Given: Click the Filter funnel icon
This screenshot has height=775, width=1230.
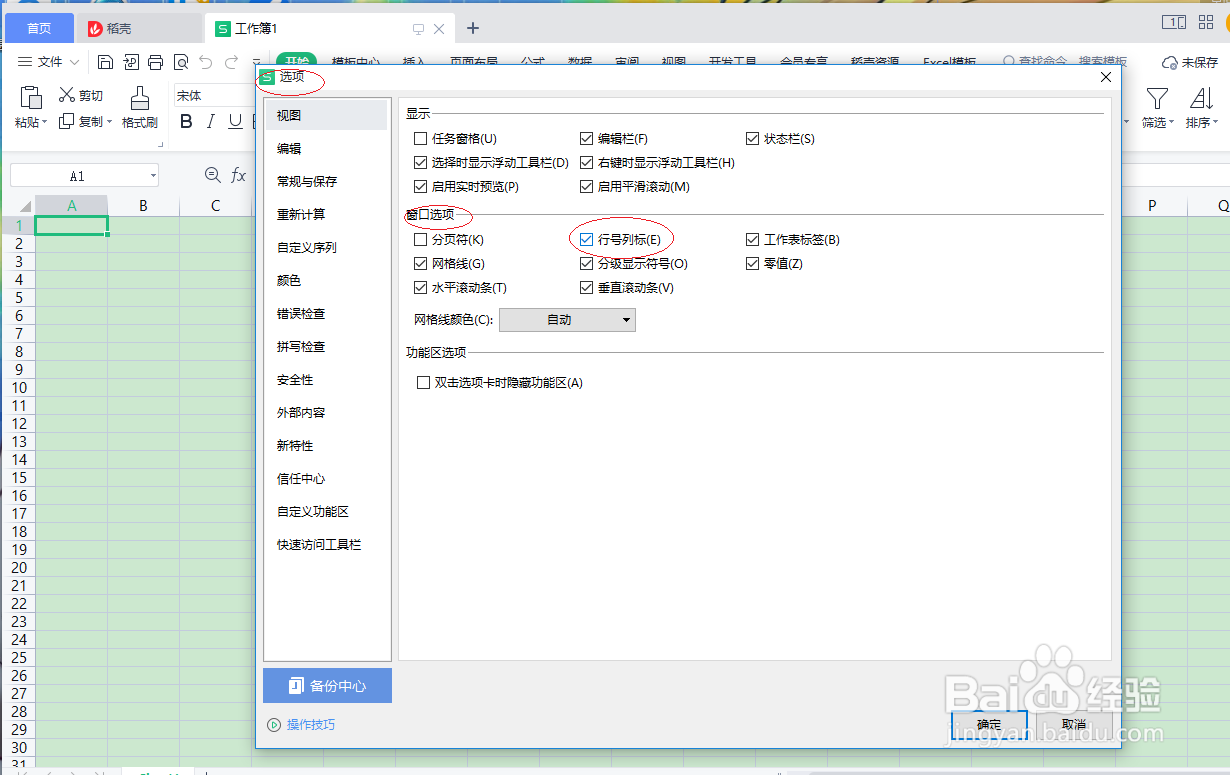Looking at the screenshot, I should [1157, 98].
